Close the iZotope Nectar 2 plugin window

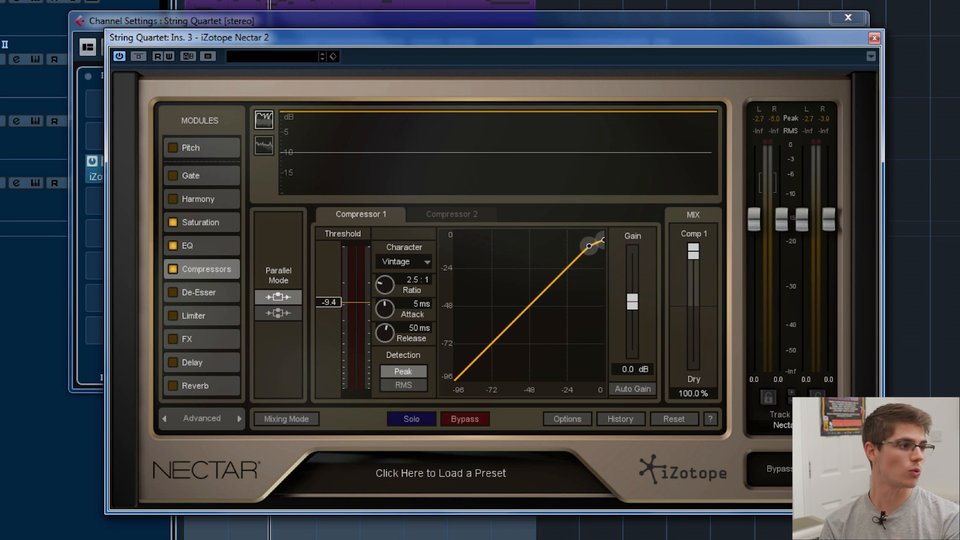(874, 37)
